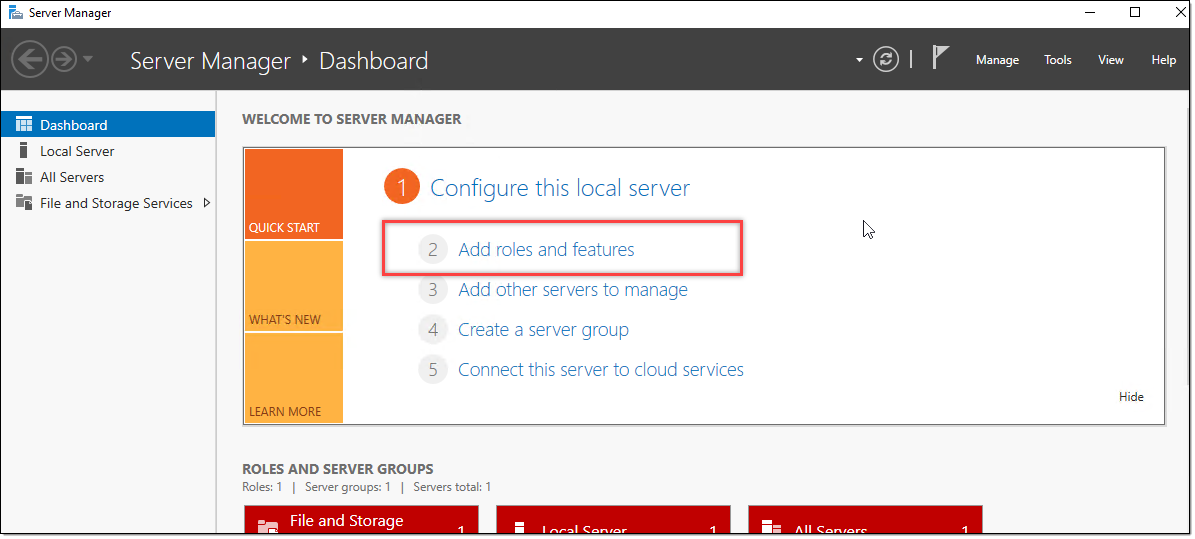1195x539 pixels.
Task: Open dropdown arrow left of refresh
Action: click(x=859, y=60)
